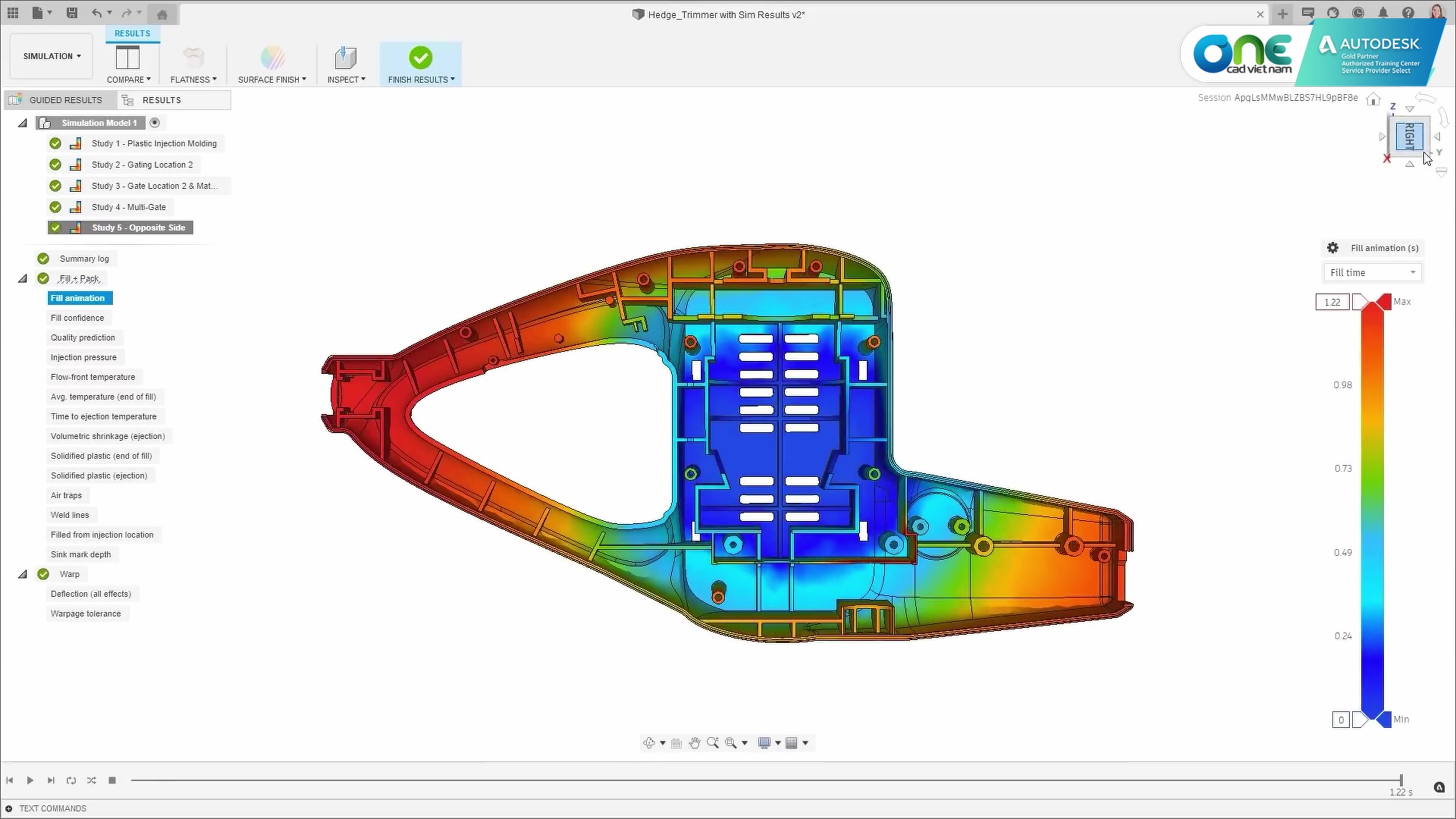The image size is (1456, 819).
Task: Activate the Simulation Model 1 radio button
Action: click(x=155, y=122)
